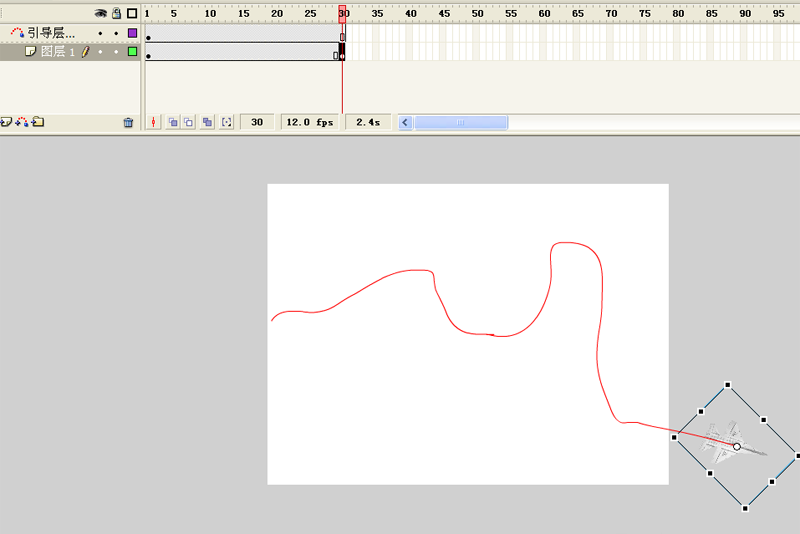
Task: Select the 引导层 guide layer name
Action: click(x=51, y=34)
